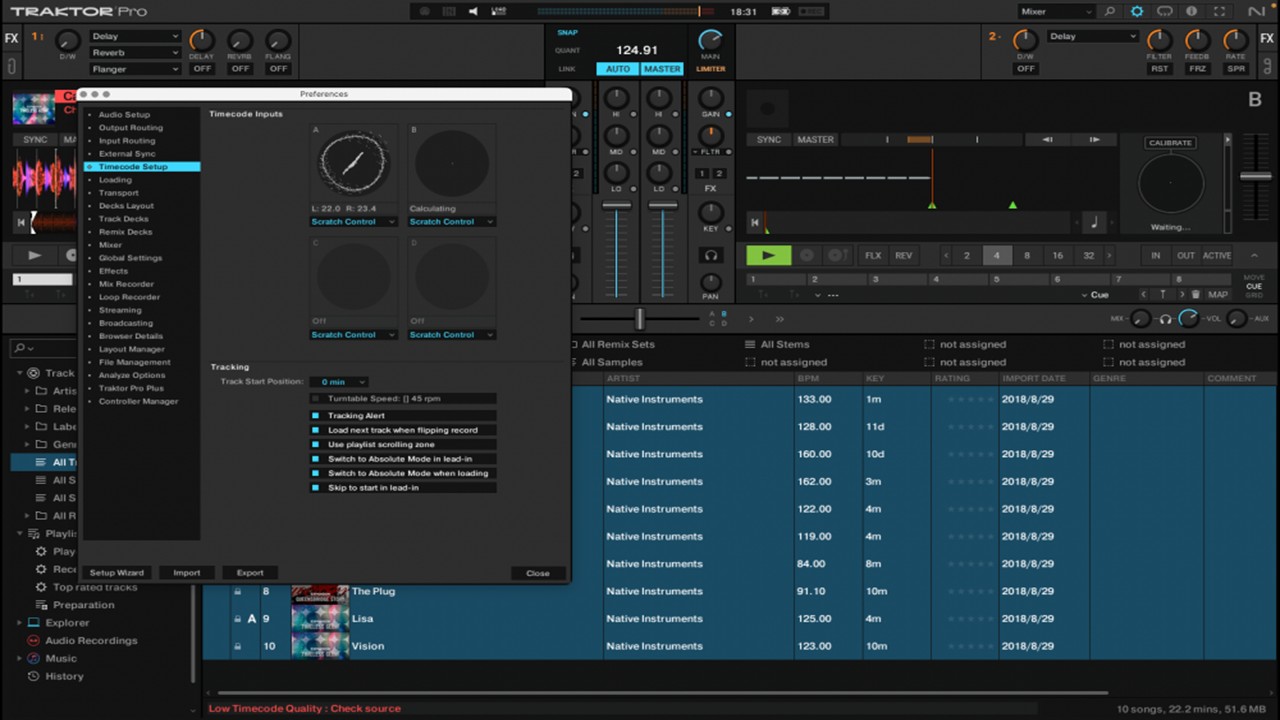Open deck A Scratch Control dropdown
Screen dimensions: 1280x720
pyautogui.click(x=354, y=222)
